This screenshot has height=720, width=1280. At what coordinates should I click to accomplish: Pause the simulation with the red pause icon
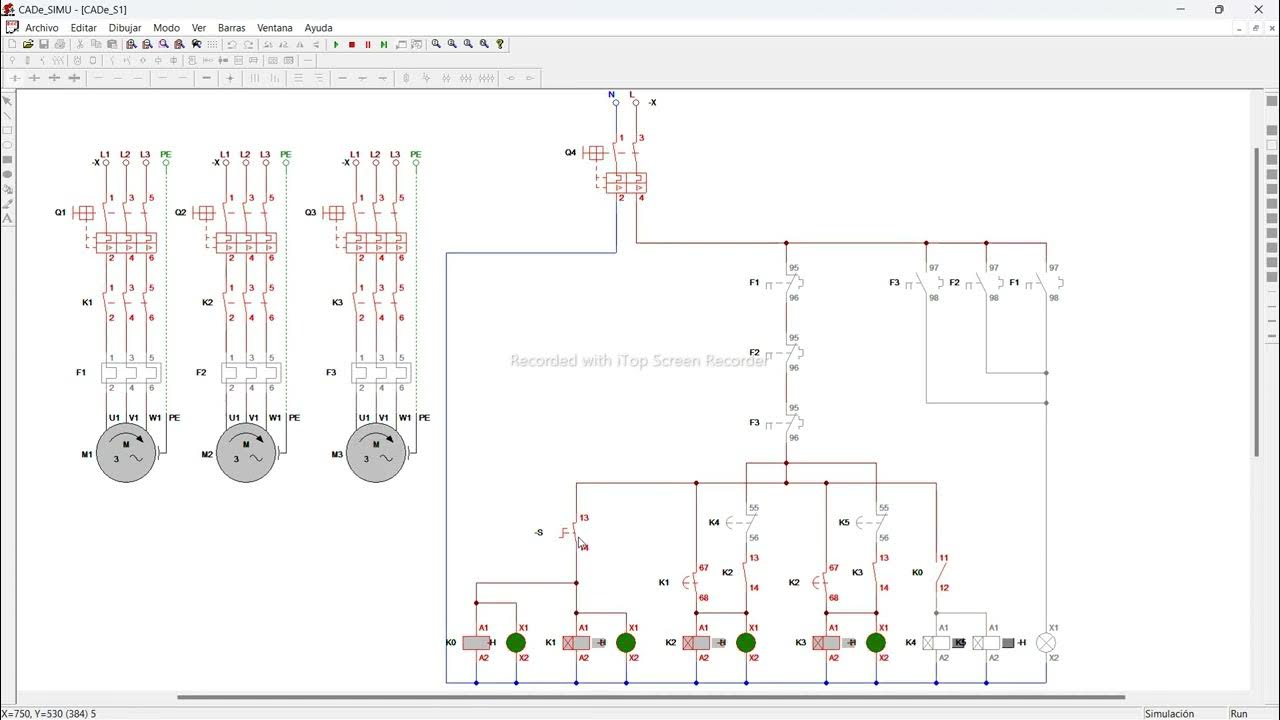368,44
